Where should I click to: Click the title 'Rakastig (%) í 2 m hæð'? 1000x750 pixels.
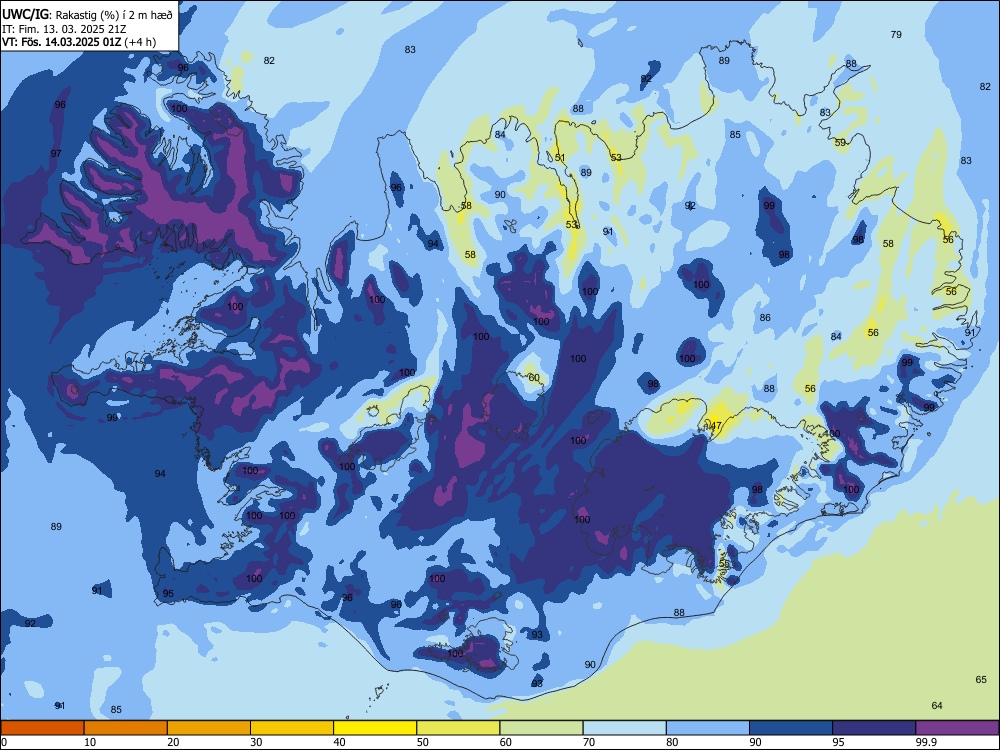[114, 15]
